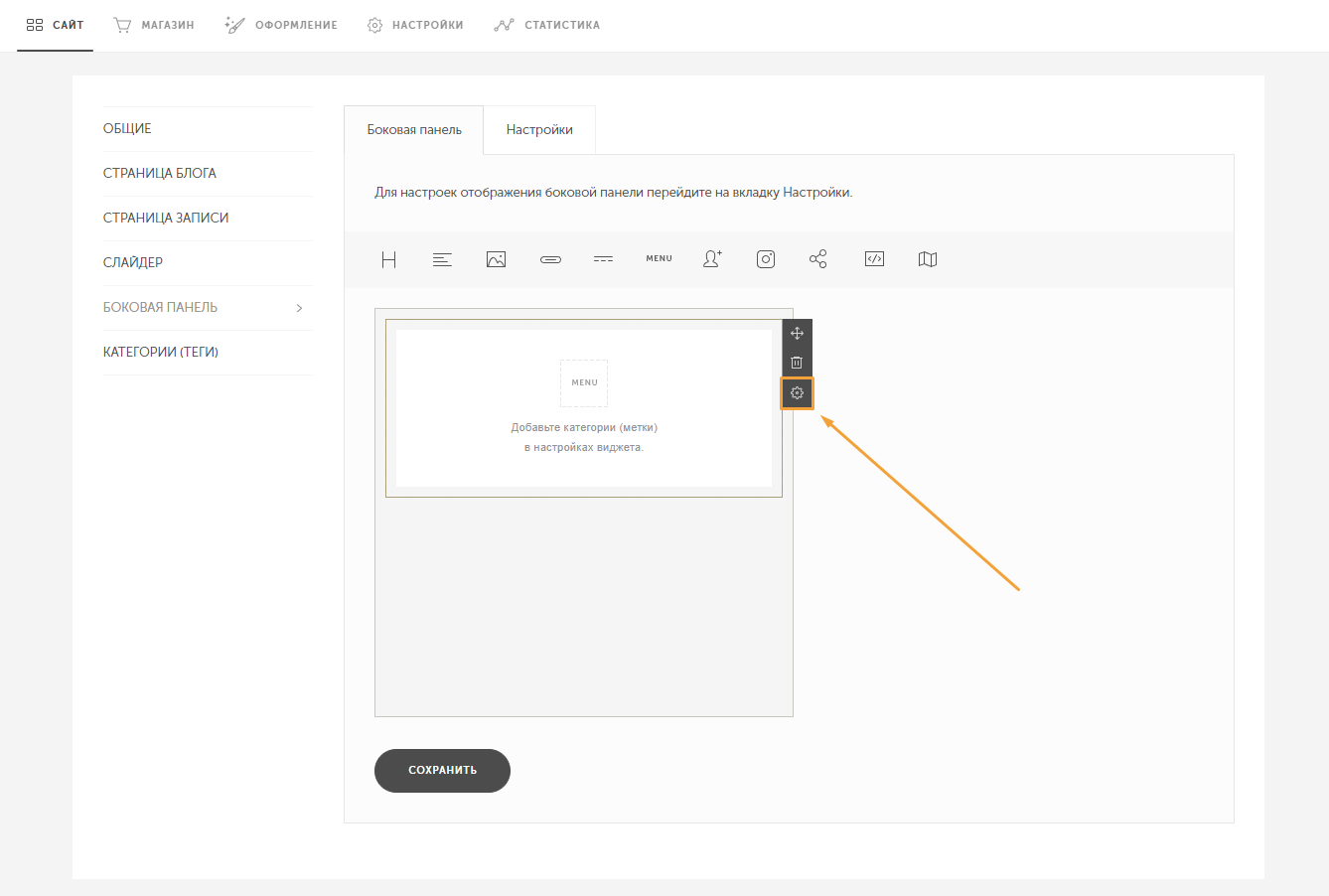Go to Оформление section
1329x896 pixels.
click(281, 25)
